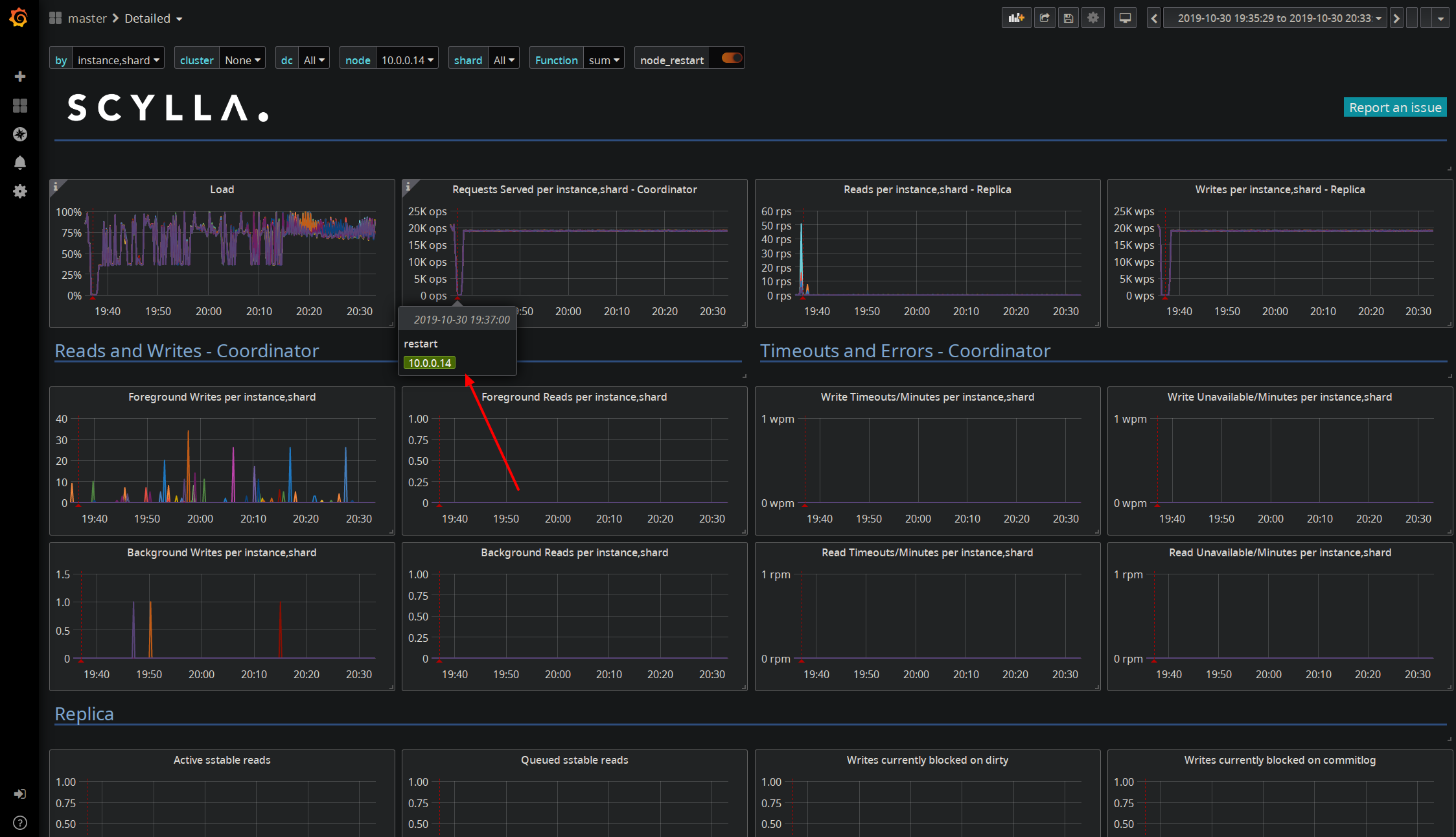Enable cycle view mode with the TV icon

(1125, 18)
